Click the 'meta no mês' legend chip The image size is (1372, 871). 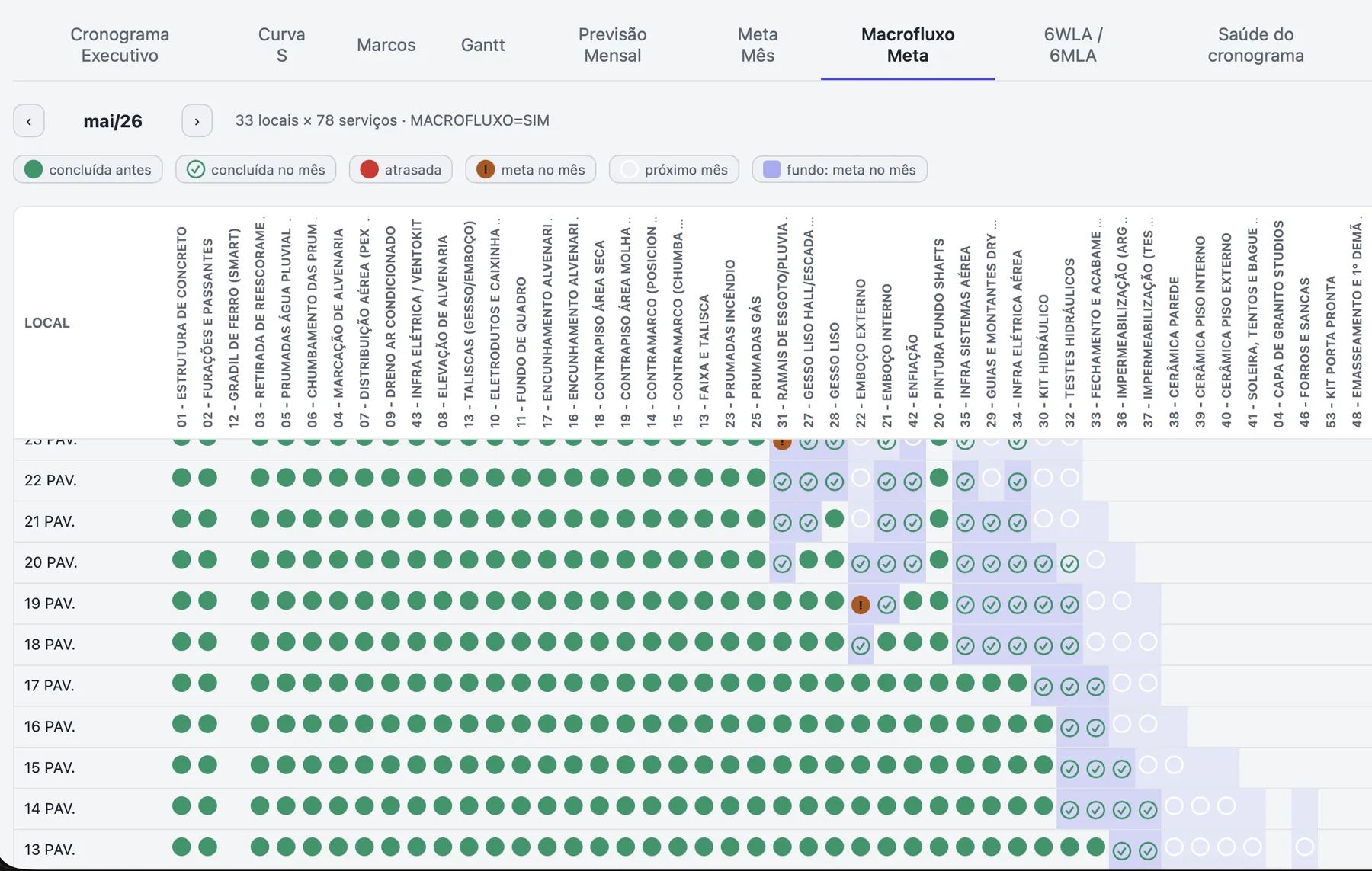(531, 170)
